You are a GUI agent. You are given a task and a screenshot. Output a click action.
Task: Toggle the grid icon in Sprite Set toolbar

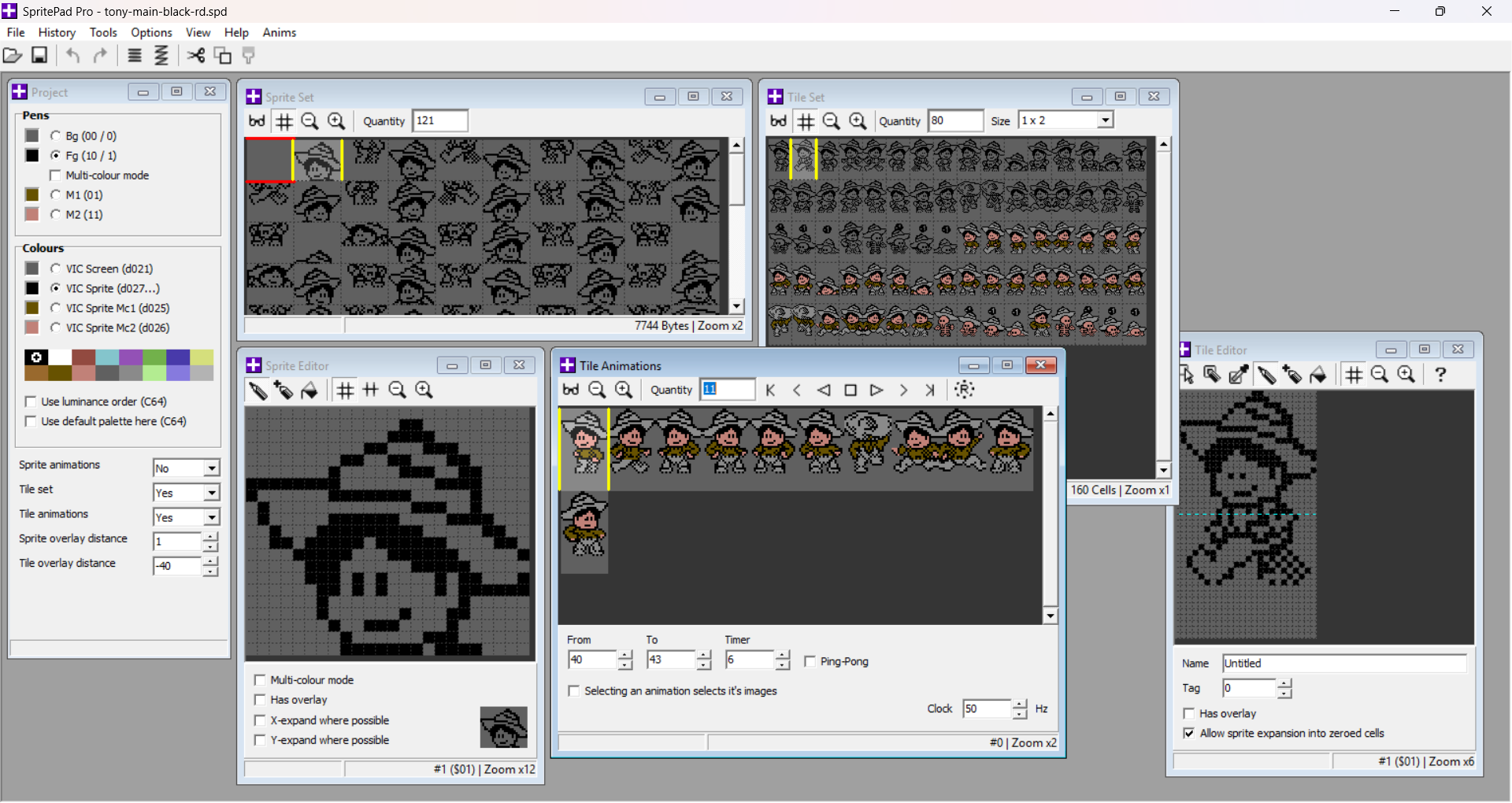pos(284,121)
